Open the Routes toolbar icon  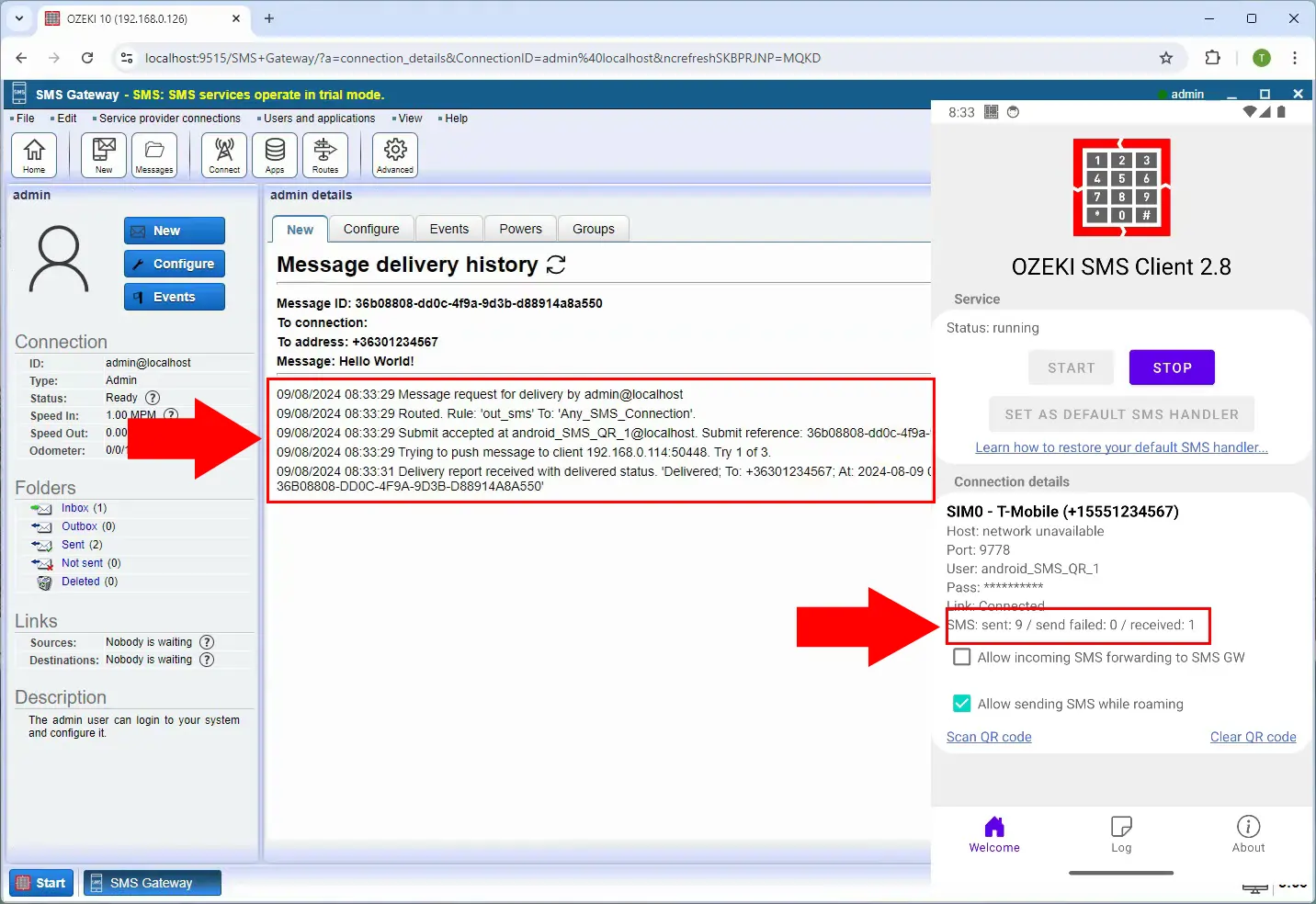click(325, 155)
